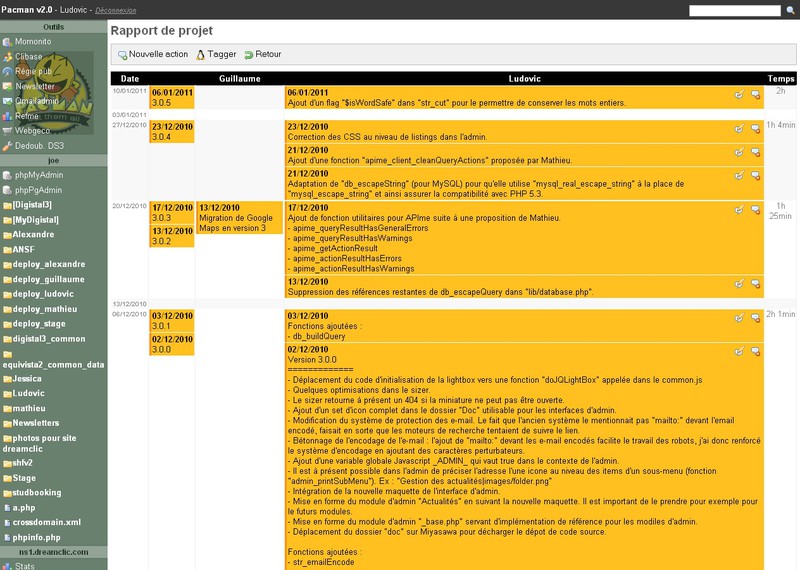The image size is (800, 570).
Task: Click the delete icon on the apime_client_cleanQueryActions entry
Action: [756, 152]
